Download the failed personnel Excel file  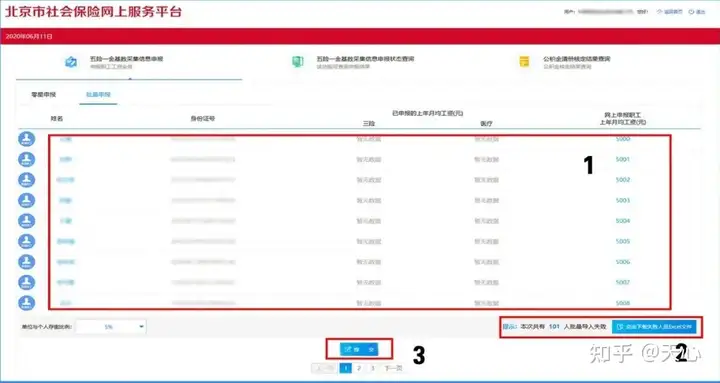point(654,327)
